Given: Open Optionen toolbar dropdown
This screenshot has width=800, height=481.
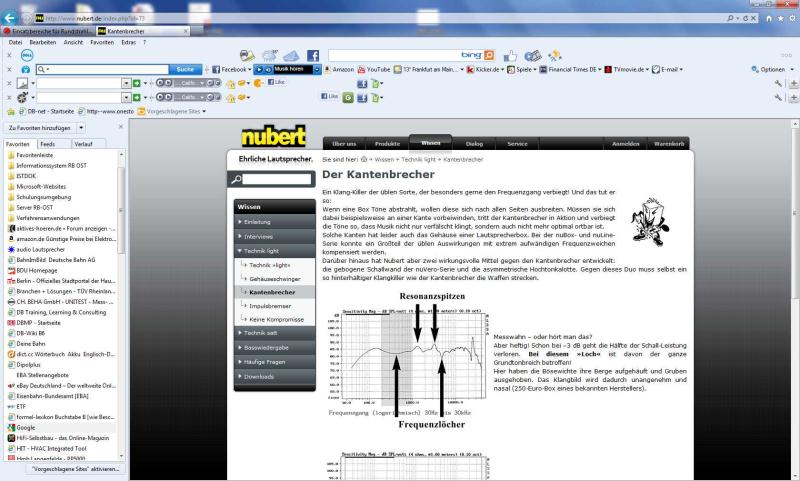Looking at the screenshot, I should (792, 69).
